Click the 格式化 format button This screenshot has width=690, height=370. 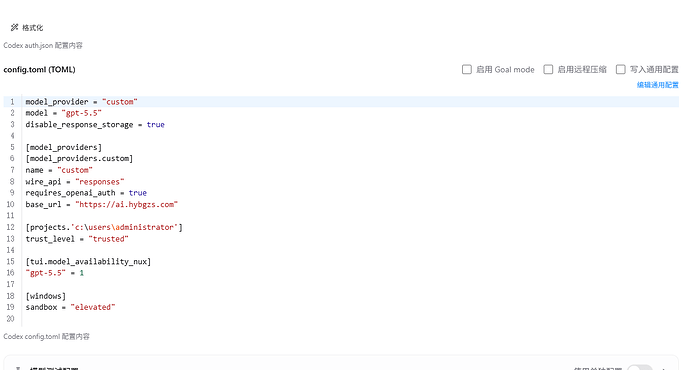click(27, 28)
